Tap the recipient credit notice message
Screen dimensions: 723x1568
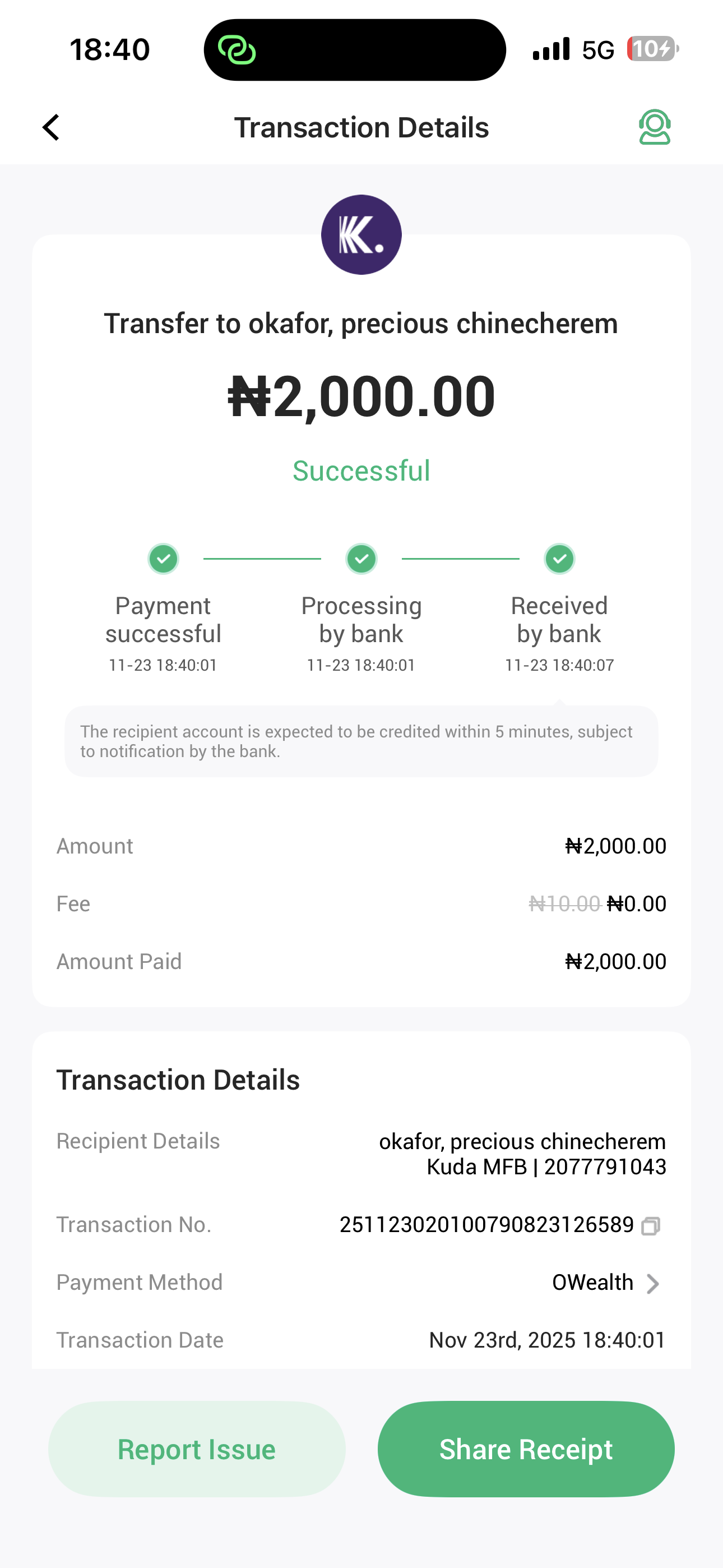click(361, 741)
